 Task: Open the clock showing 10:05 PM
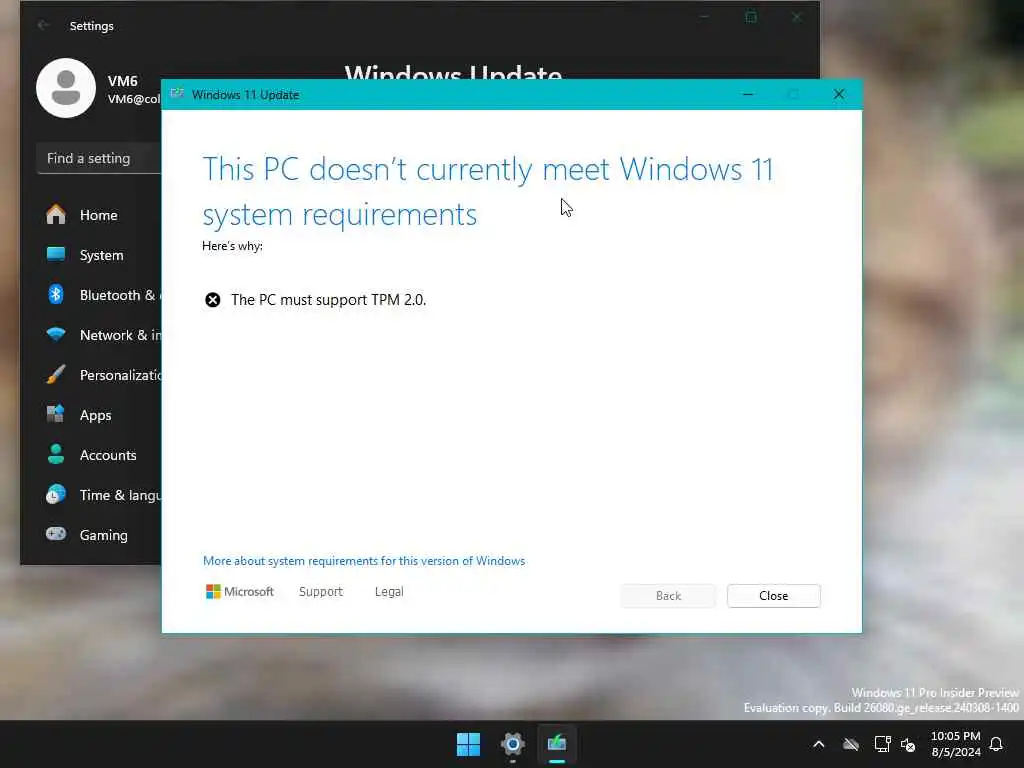click(955, 744)
